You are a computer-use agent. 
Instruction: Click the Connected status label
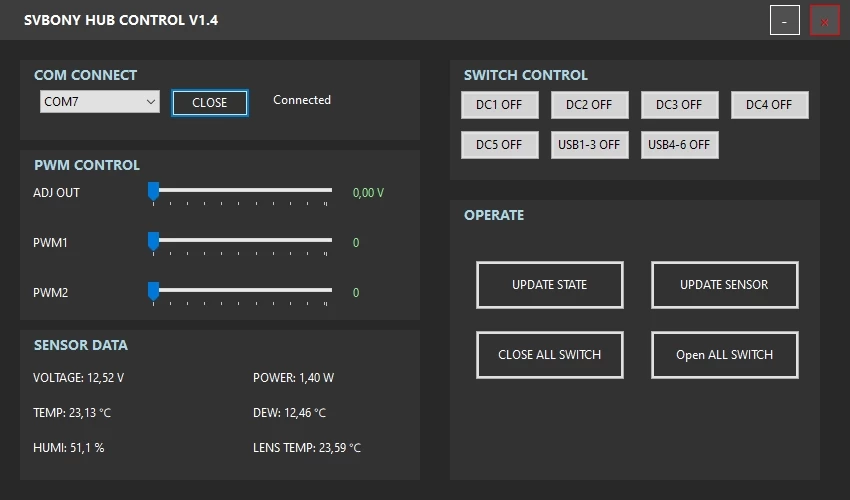pyautogui.click(x=302, y=100)
